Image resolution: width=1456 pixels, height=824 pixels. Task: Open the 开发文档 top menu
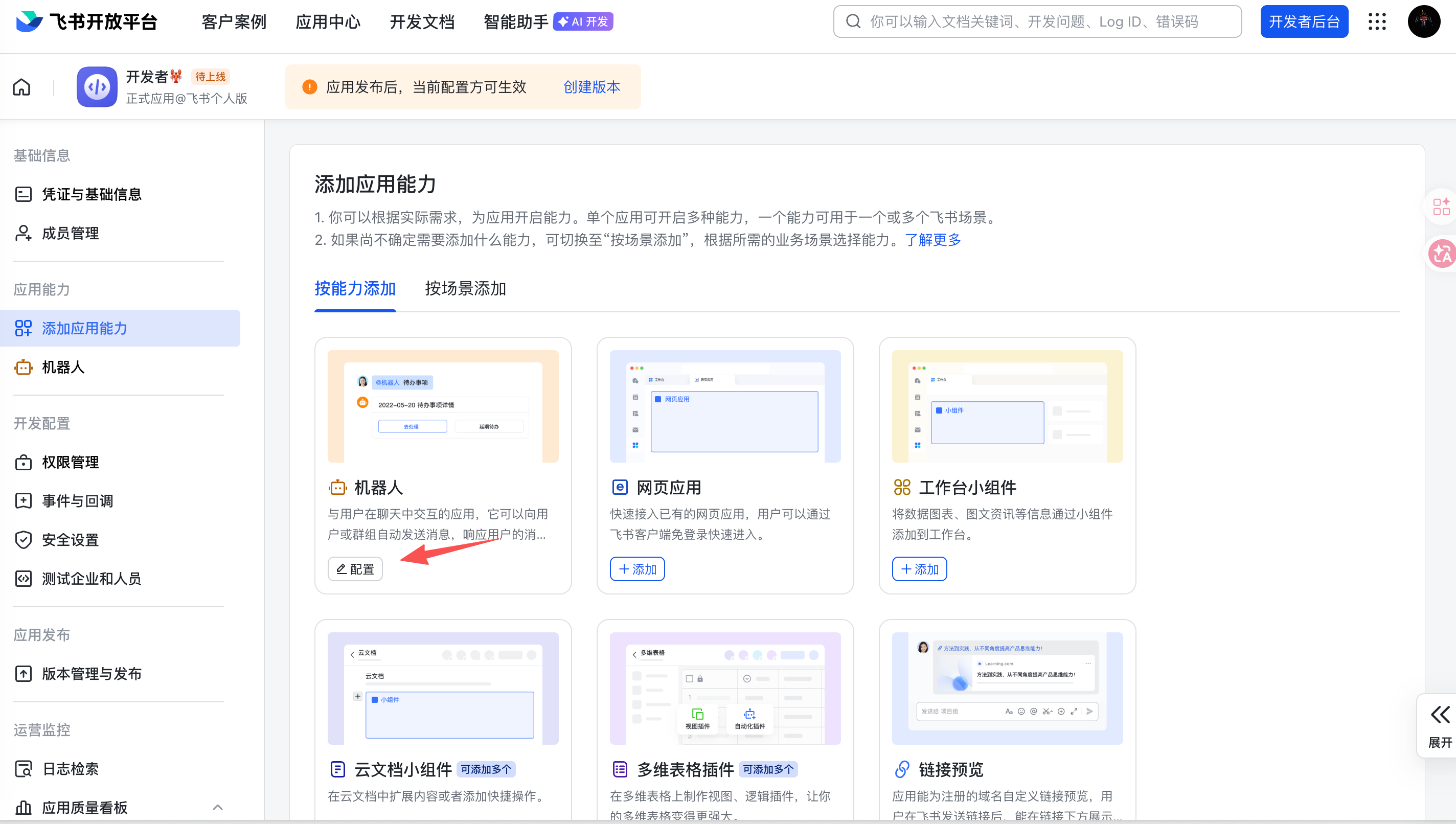422,21
